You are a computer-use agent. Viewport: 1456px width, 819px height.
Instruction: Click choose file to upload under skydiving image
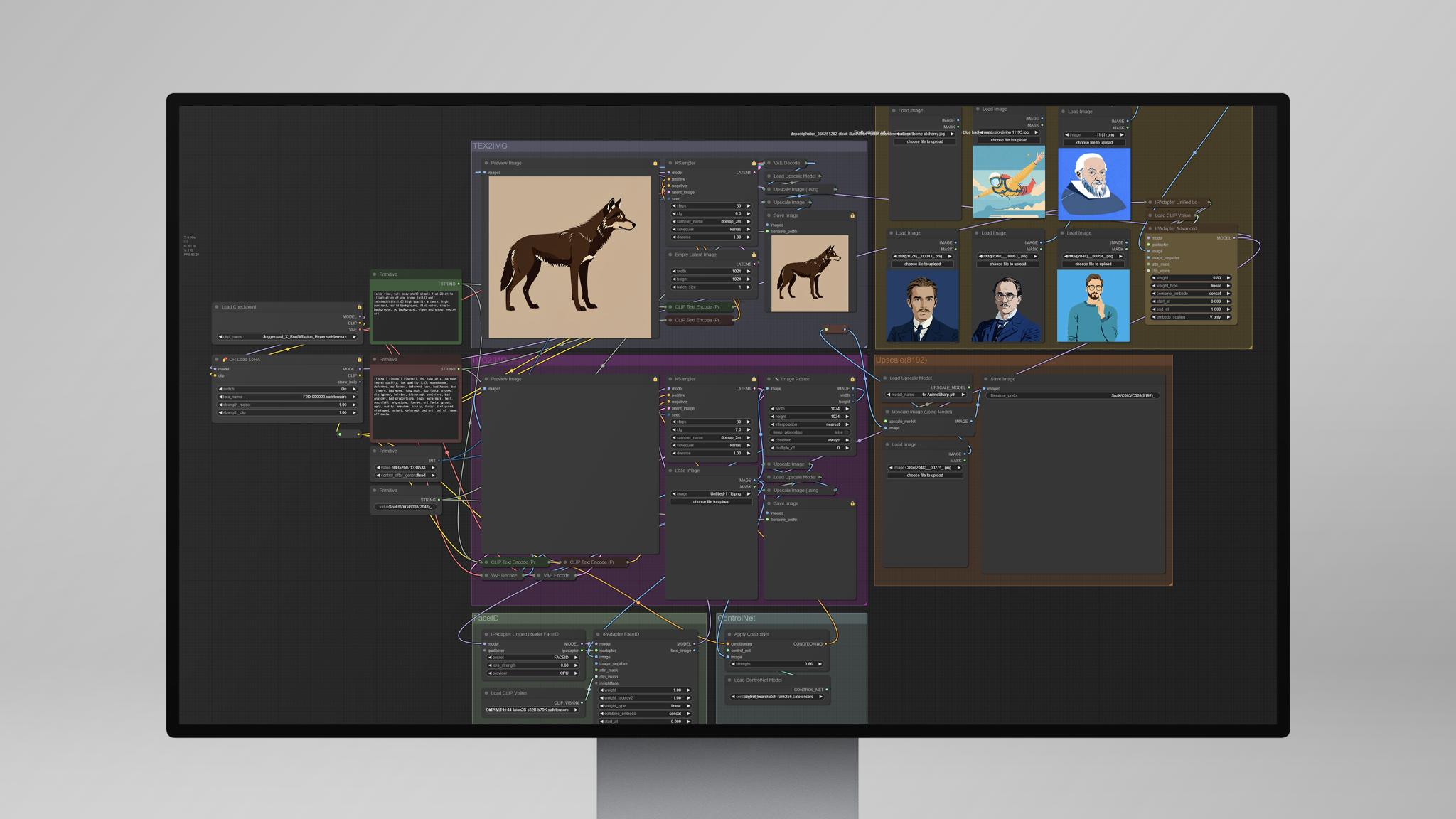pyautogui.click(x=1008, y=140)
